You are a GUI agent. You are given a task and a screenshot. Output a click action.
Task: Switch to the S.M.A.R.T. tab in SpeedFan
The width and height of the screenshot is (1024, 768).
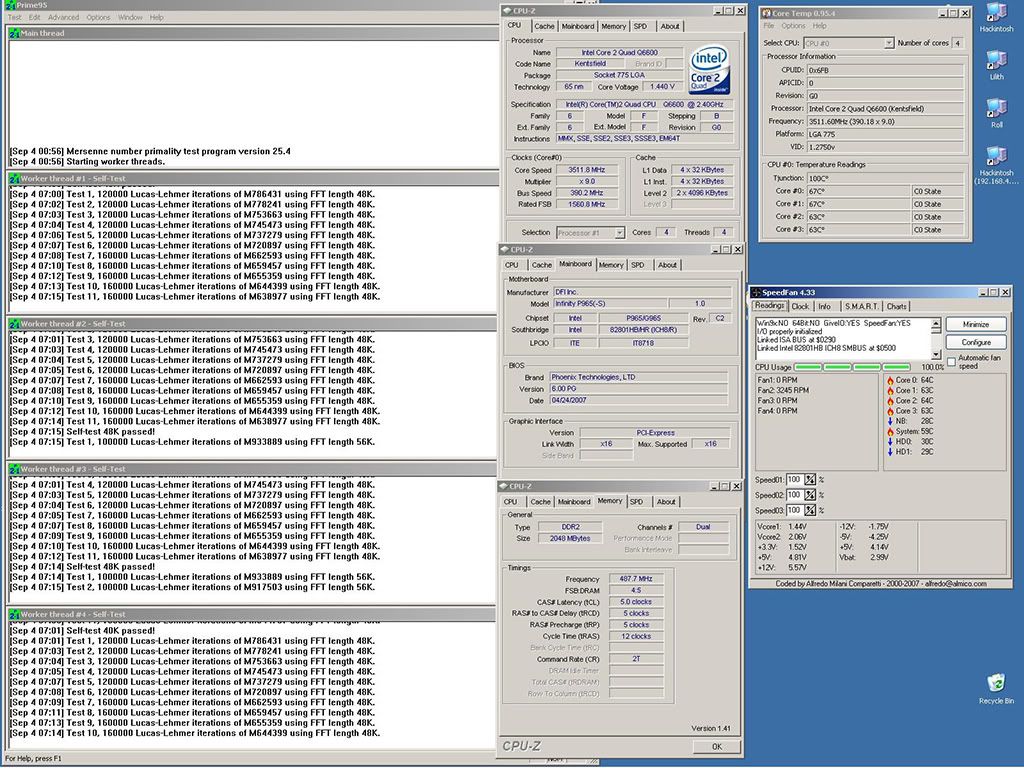coord(861,306)
